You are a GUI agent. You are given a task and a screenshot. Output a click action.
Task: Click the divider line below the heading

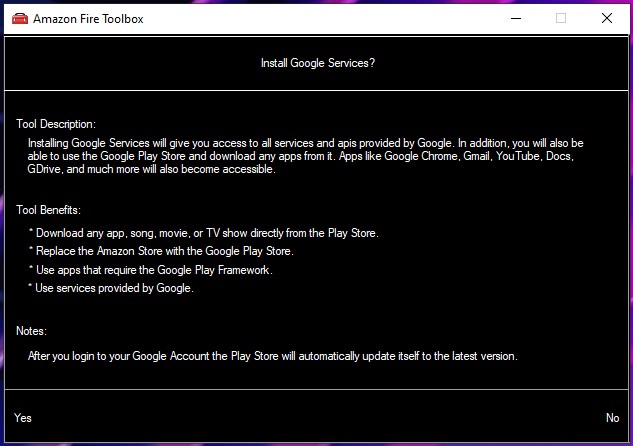pyautogui.click(x=316, y=90)
